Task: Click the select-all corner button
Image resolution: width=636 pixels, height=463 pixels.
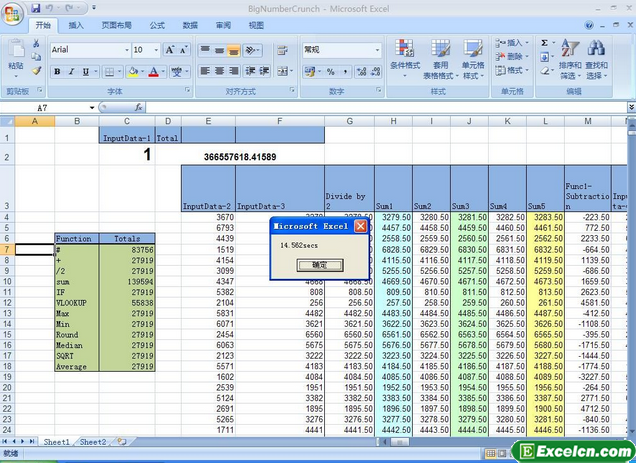Action: pyautogui.click(x=7, y=121)
